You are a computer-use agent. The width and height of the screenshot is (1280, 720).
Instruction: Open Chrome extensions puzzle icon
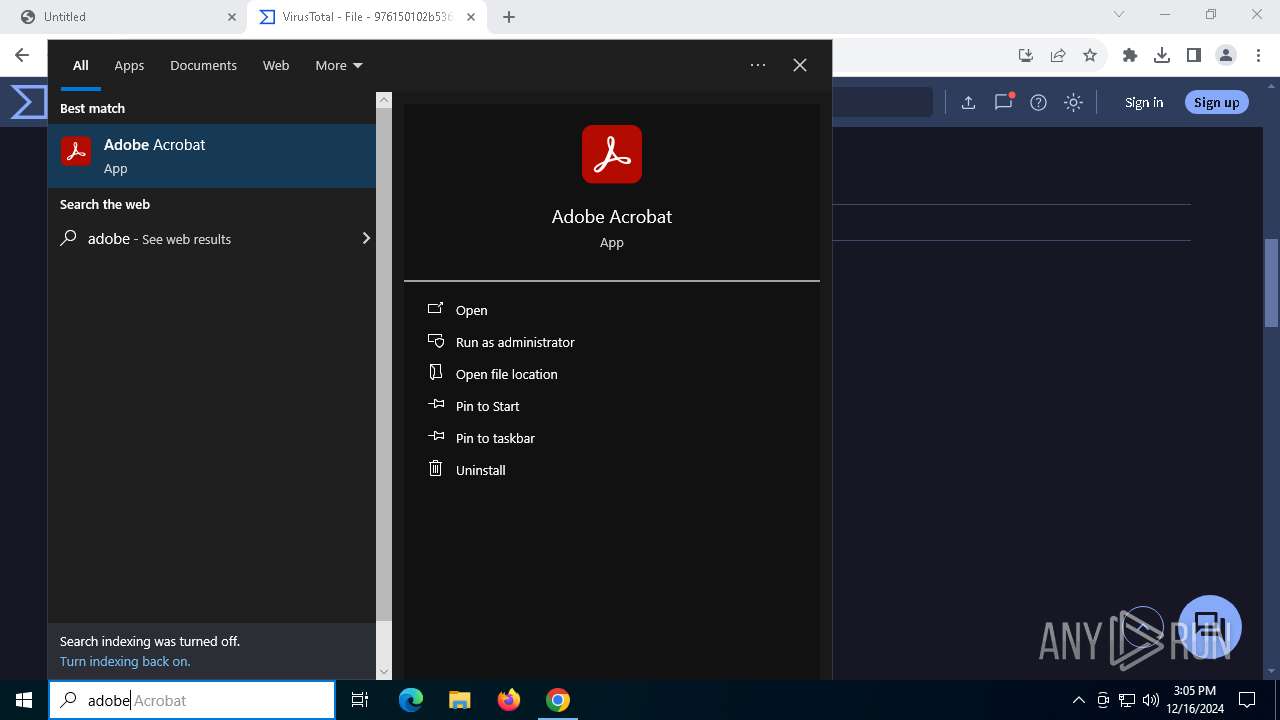(x=1130, y=55)
